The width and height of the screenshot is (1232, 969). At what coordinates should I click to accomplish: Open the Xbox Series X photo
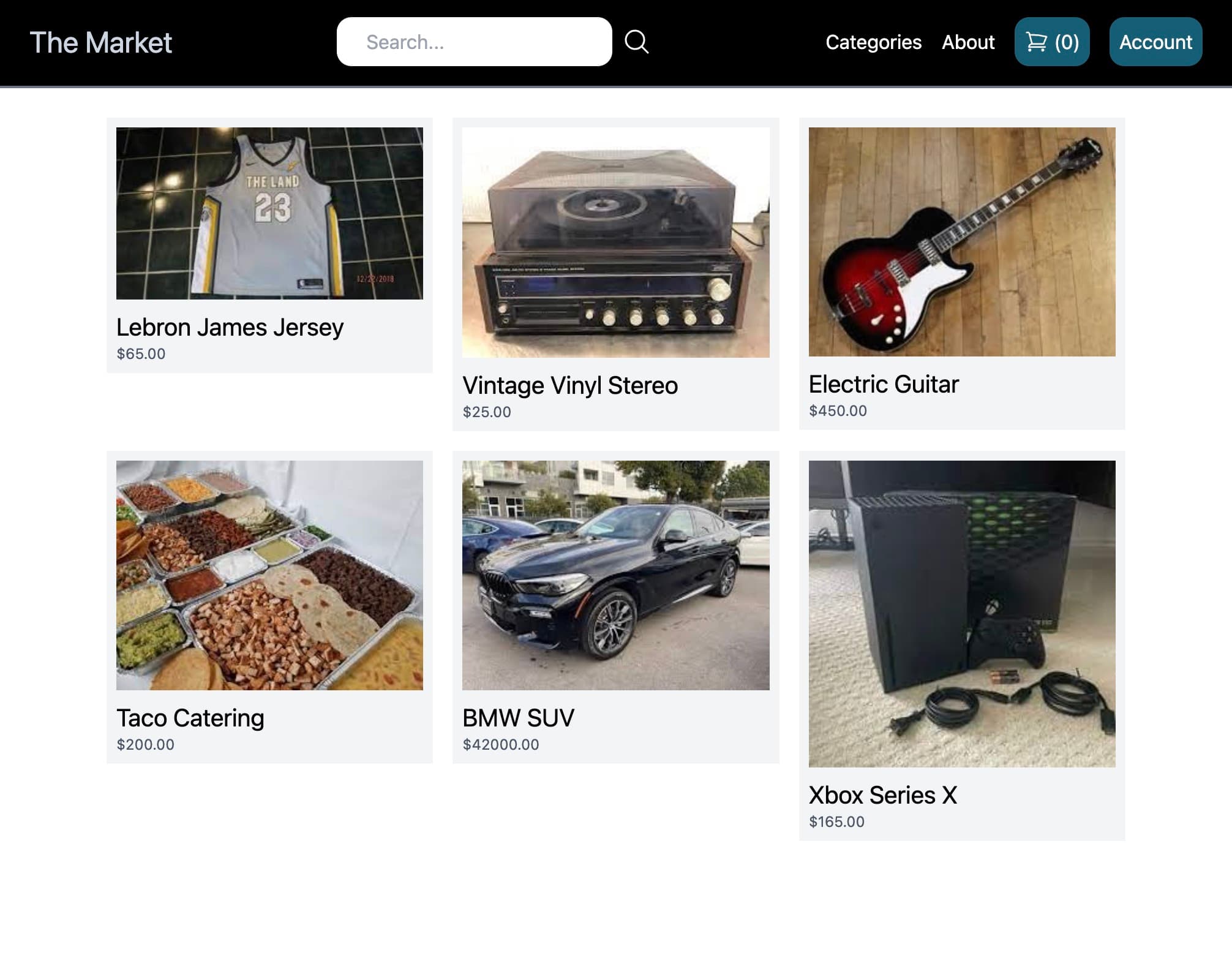961,613
